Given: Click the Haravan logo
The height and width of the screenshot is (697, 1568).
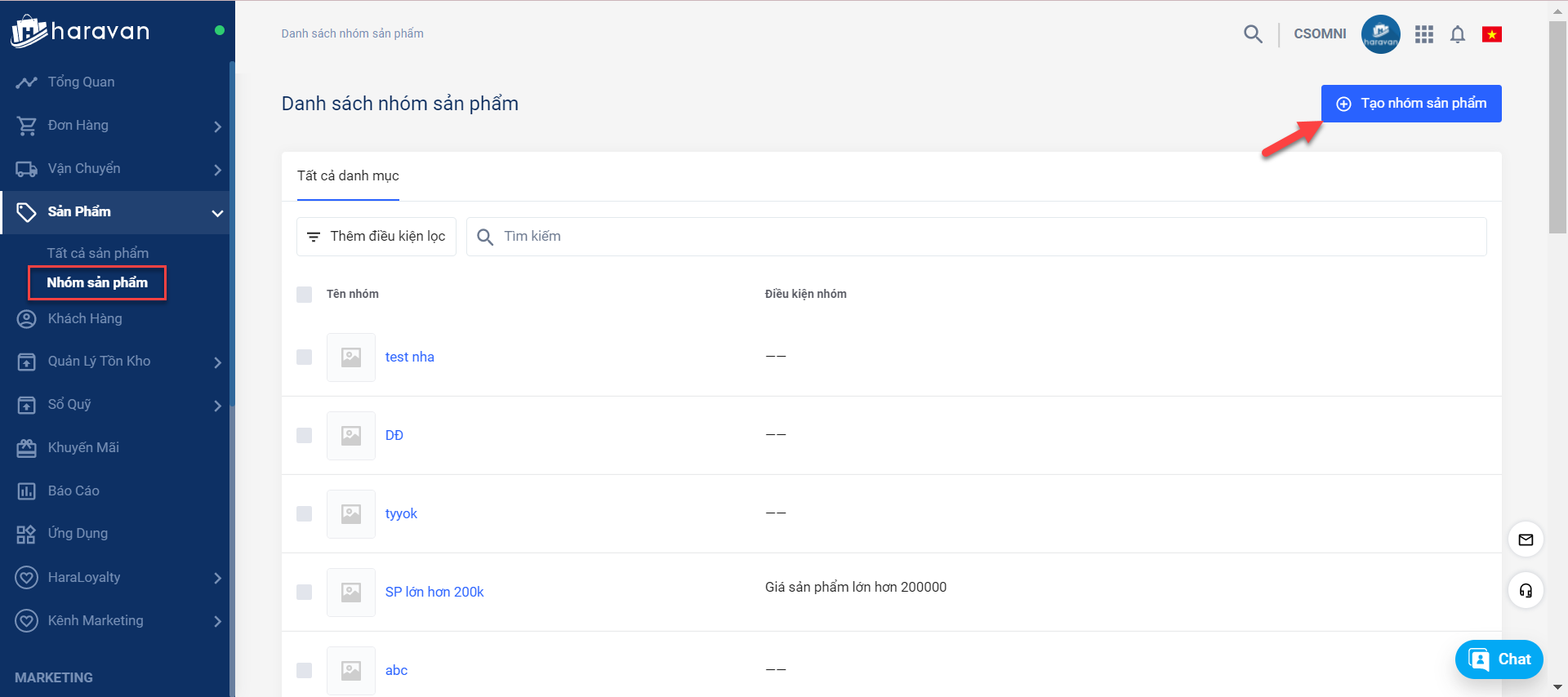Looking at the screenshot, I should point(80,32).
